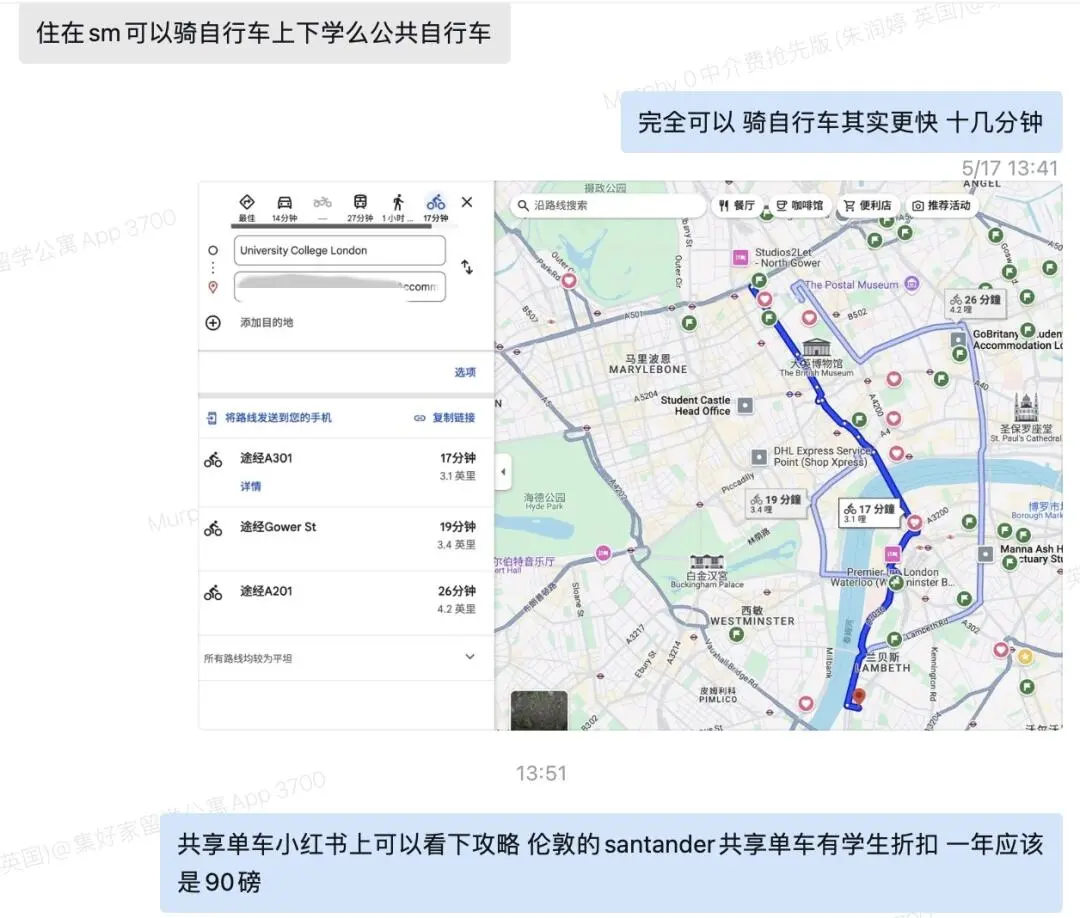Click the red destination pin on map
The height and width of the screenshot is (918, 1080).
[858, 697]
